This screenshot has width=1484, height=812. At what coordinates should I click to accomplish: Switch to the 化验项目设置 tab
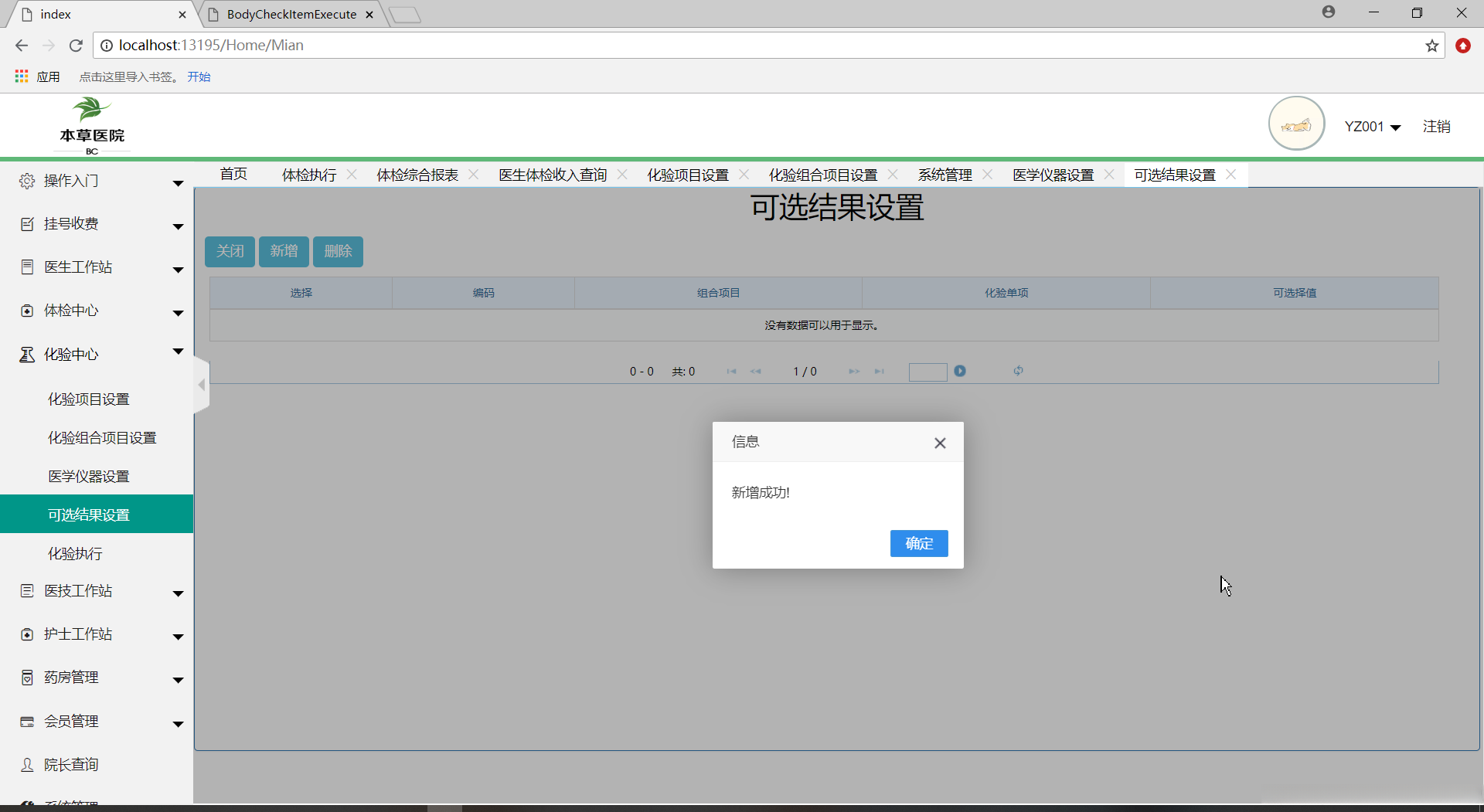tap(688, 175)
